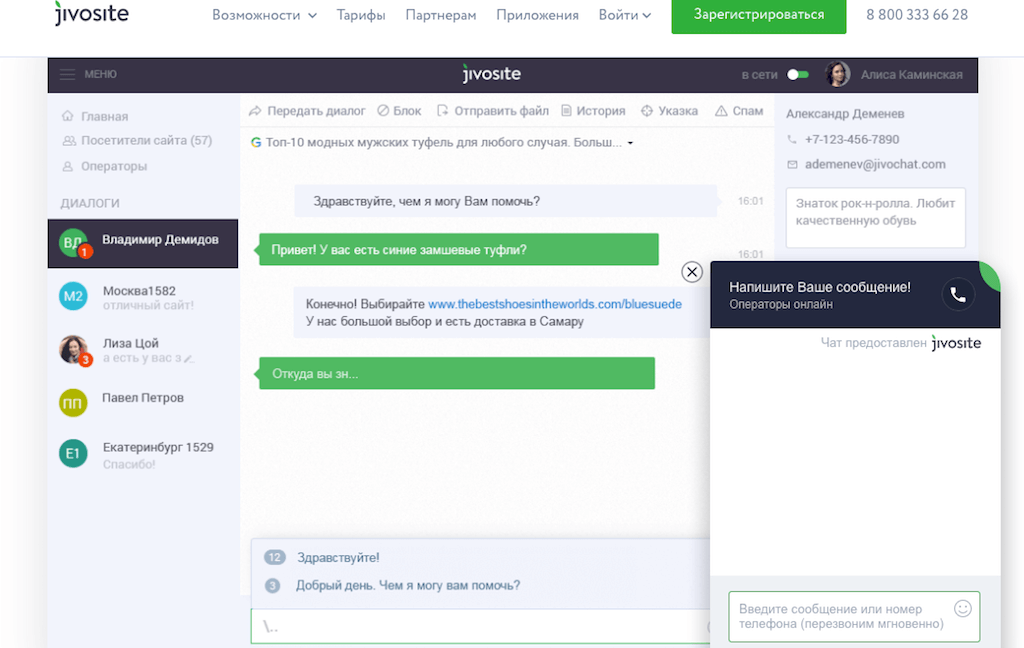Click the Block icon in chat toolbar

point(384,111)
